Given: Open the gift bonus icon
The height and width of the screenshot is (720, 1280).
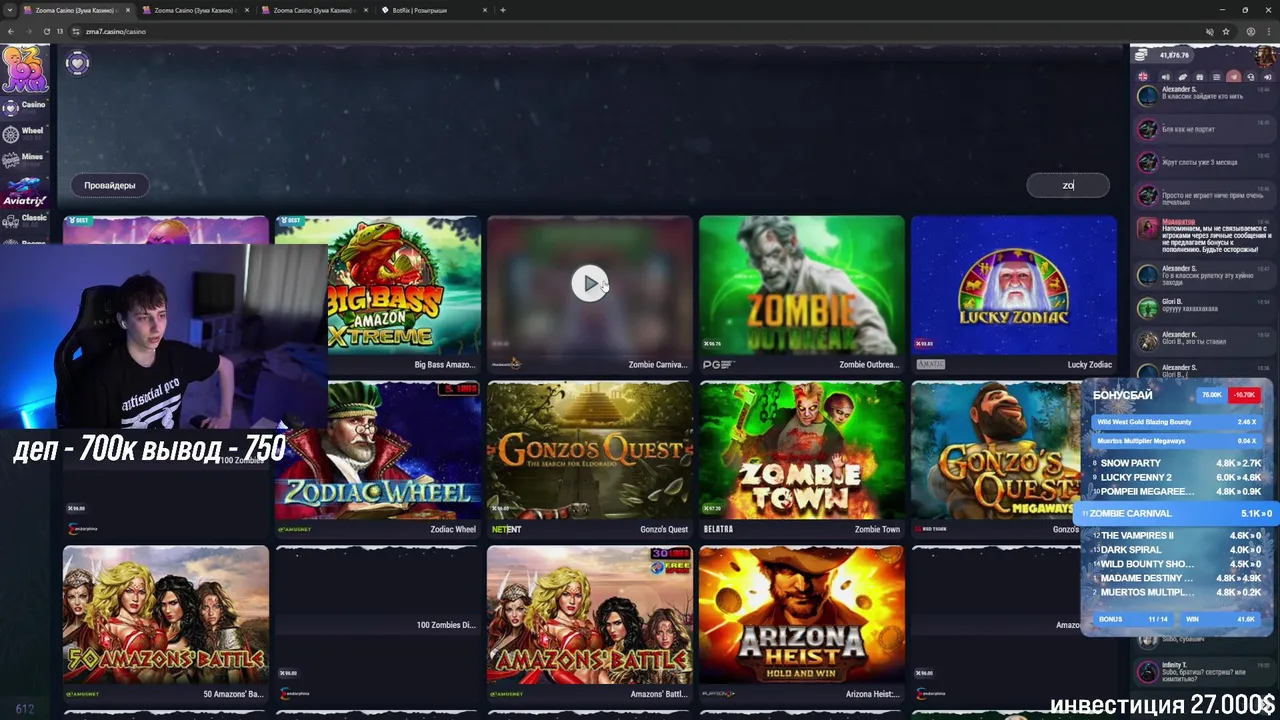Looking at the screenshot, I should 1200,77.
